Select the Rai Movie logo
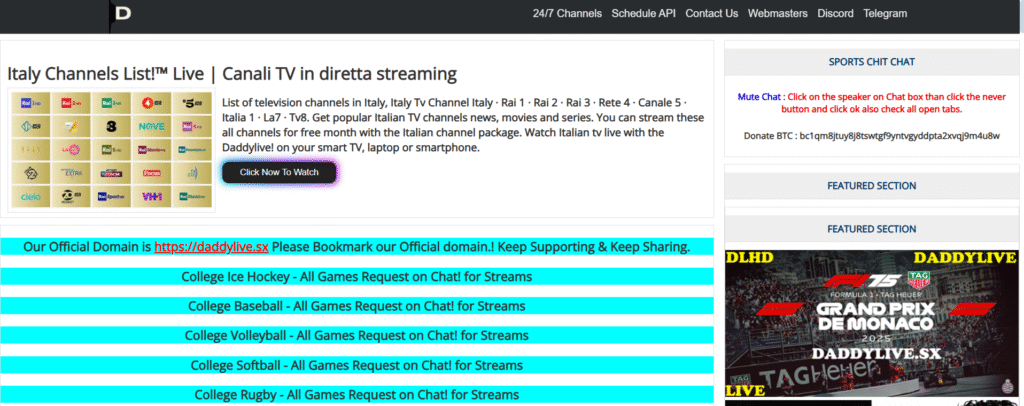 pos(152,149)
